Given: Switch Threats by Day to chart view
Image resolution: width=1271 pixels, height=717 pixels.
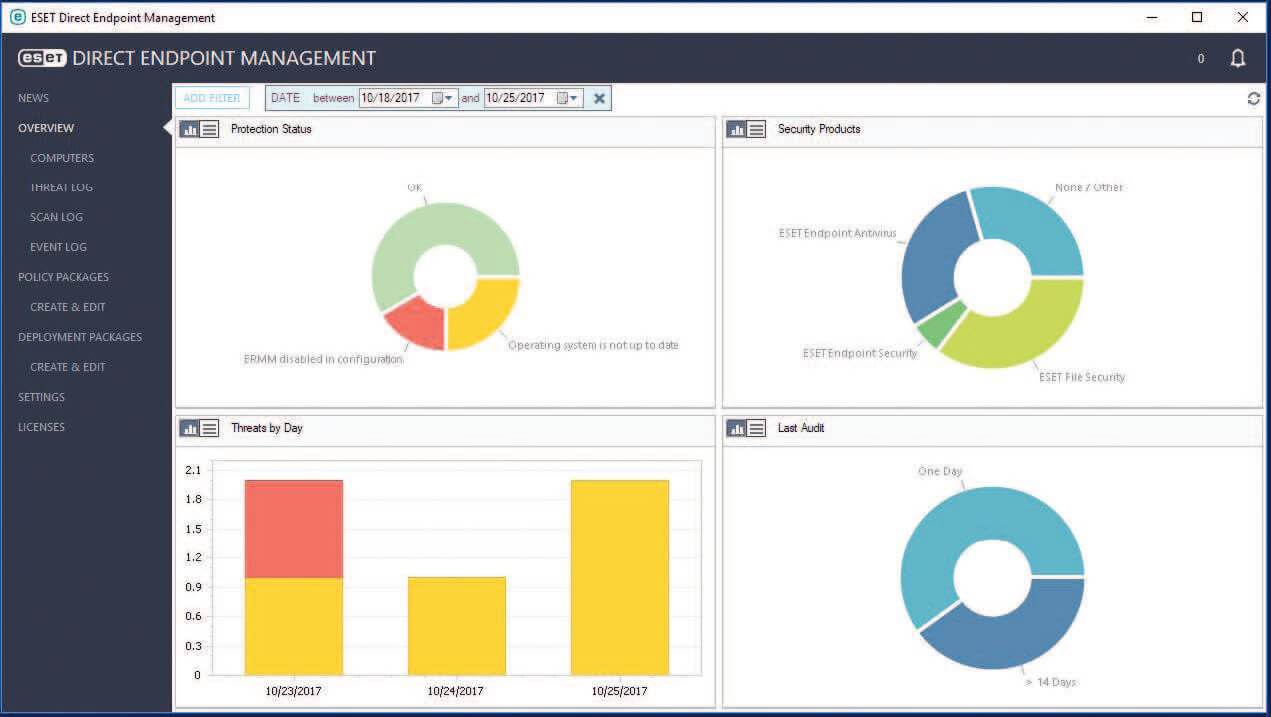Looking at the screenshot, I should point(189,428).
